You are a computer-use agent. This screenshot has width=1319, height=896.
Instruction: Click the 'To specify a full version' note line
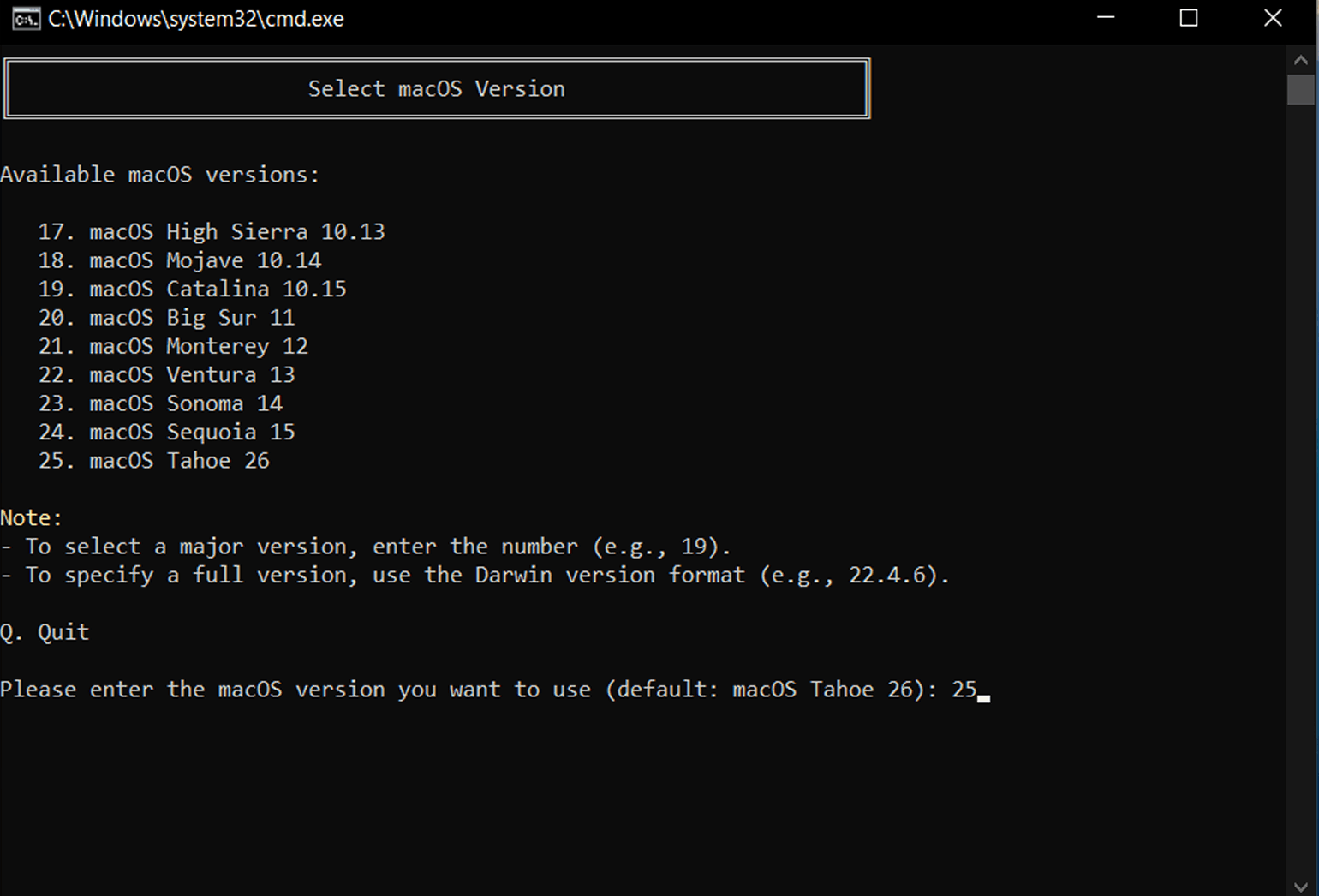click(475, 575)
